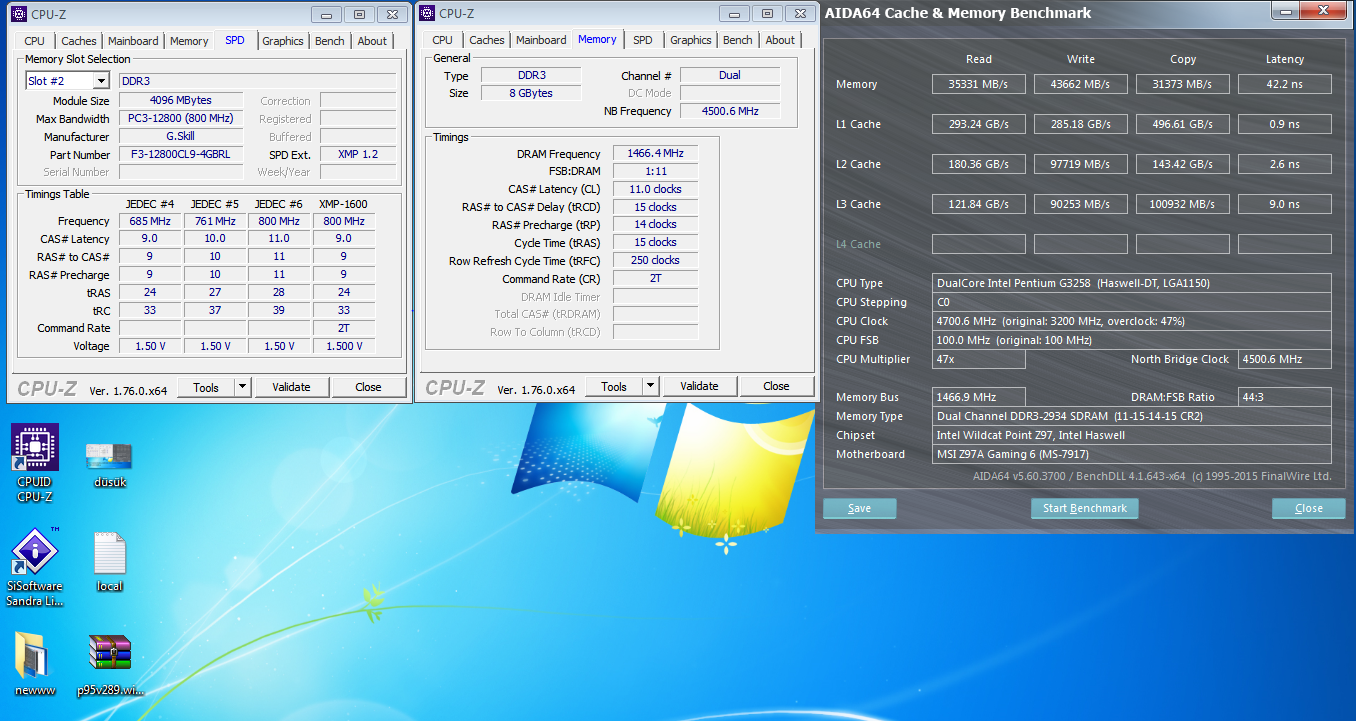1356x721 pixels.
Task: Open the düsük desktop icon
Action: [x=109, y=464]
